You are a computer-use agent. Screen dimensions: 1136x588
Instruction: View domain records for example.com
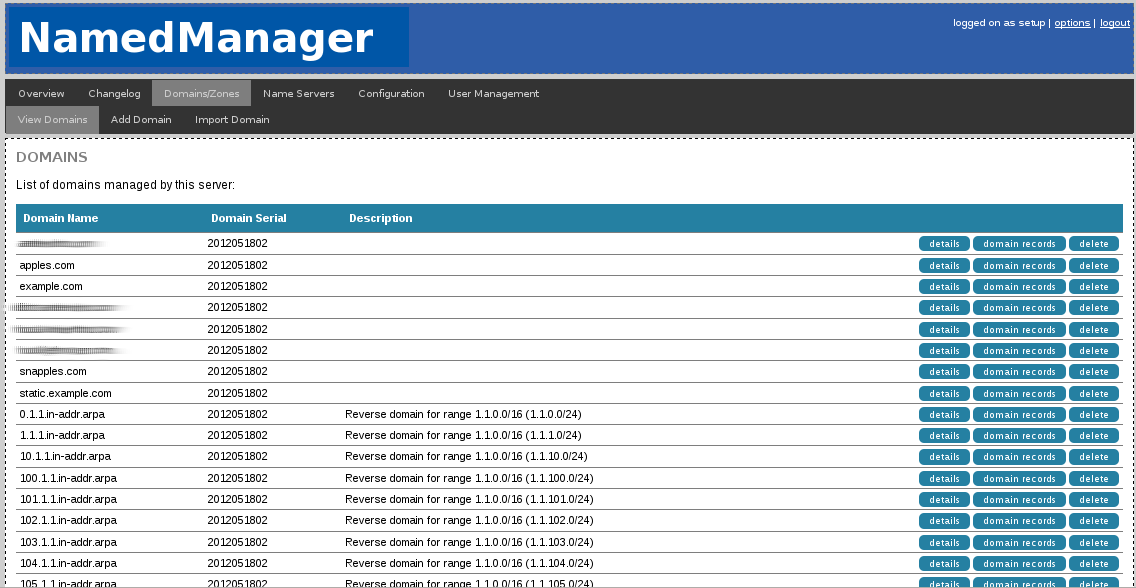click(x=1018, y=286)
